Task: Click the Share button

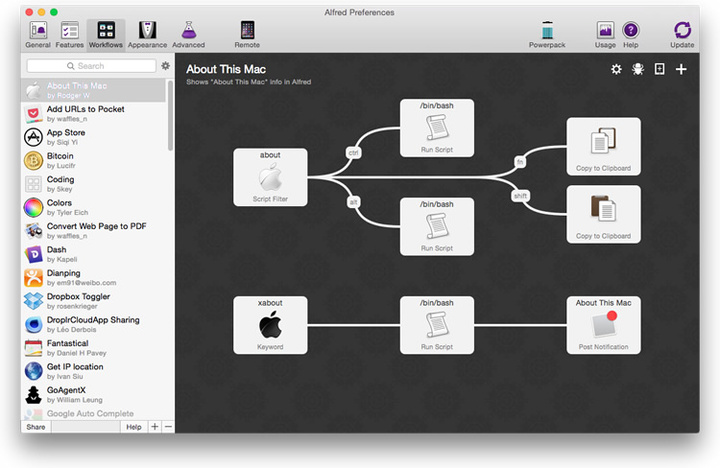Action: (x=36, y=426)
